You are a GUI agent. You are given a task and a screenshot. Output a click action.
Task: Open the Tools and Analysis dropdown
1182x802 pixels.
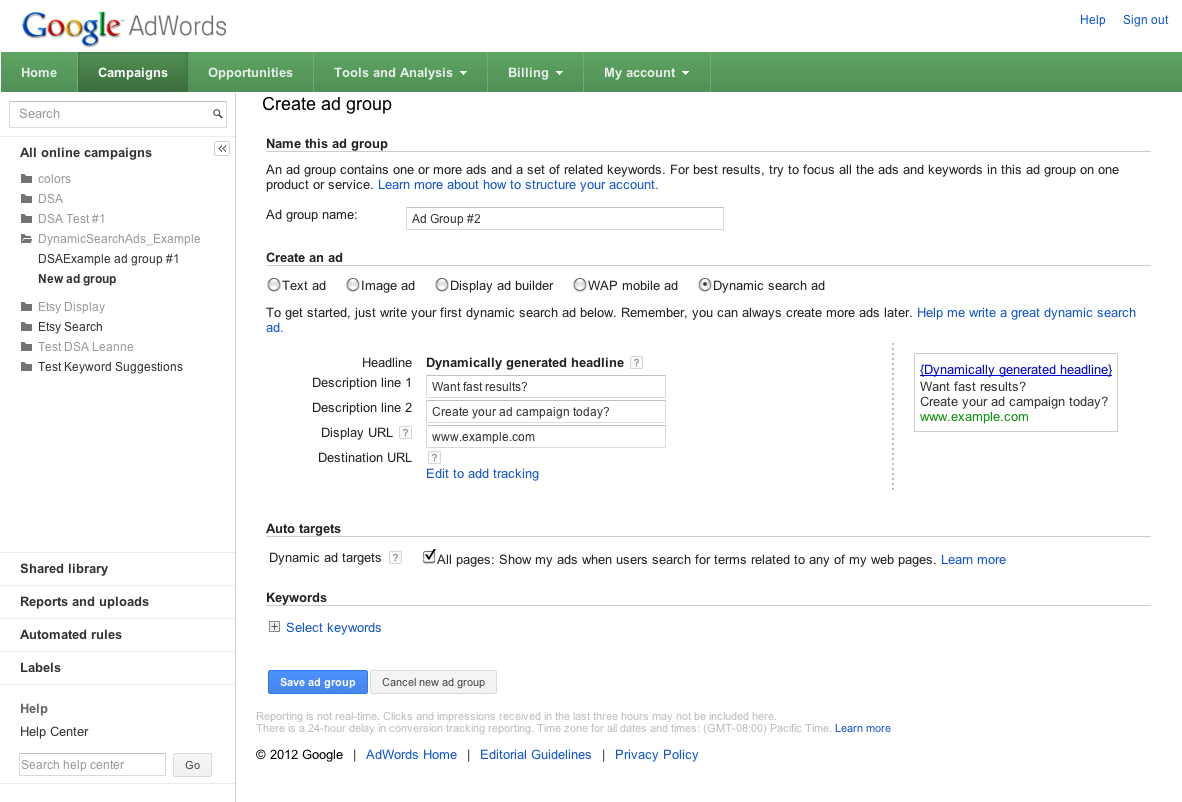tap(400, 73)
